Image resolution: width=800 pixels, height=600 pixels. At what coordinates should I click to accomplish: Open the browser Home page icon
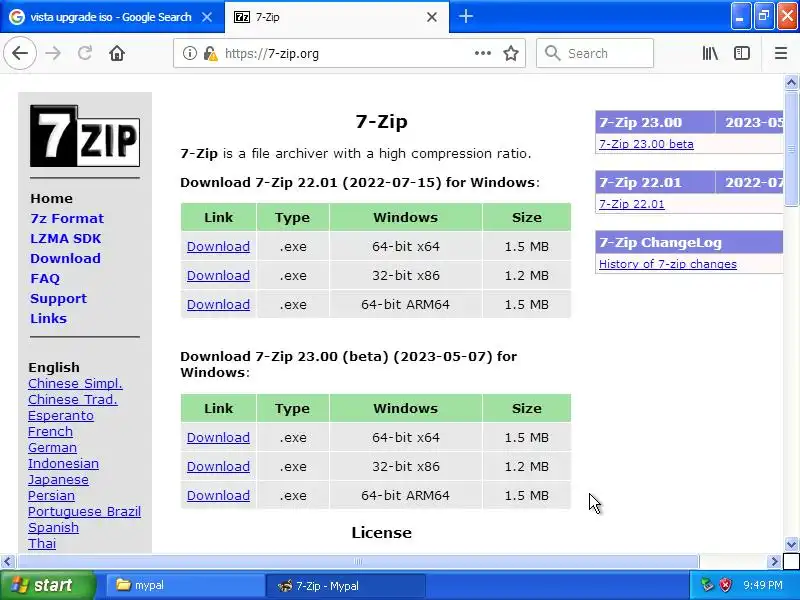[x=117, y=53]
